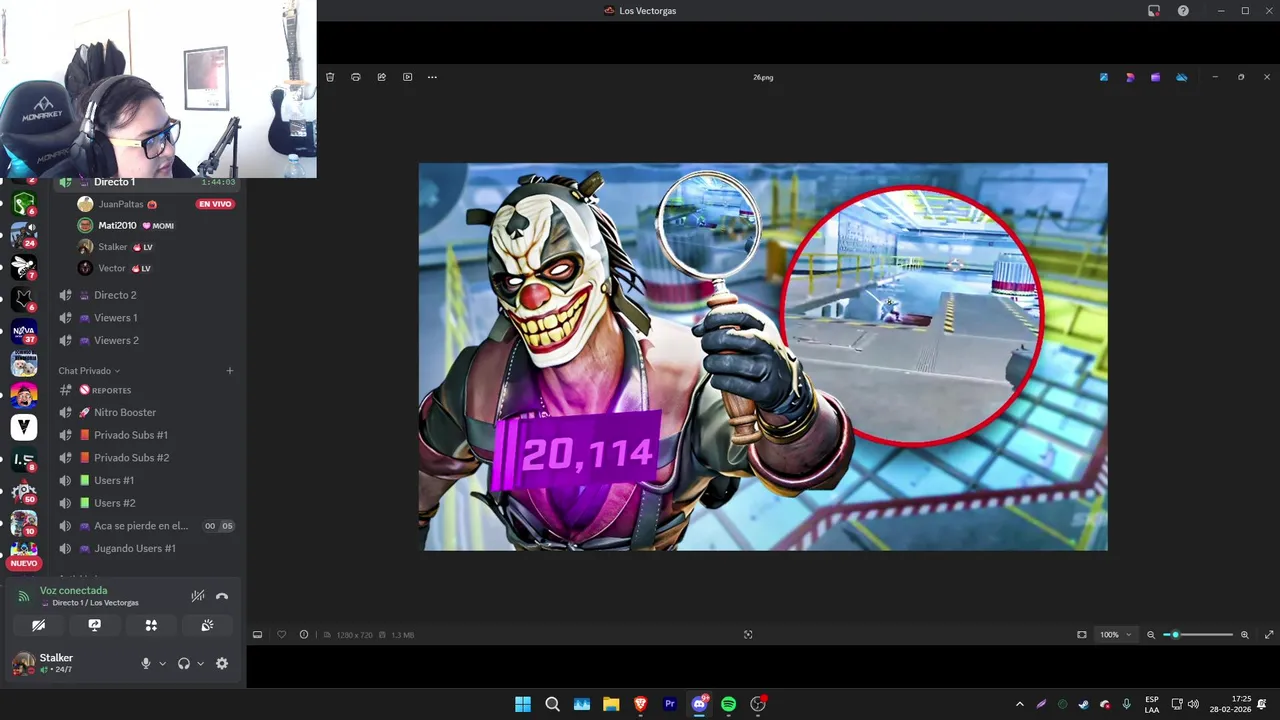Viewport: 1280px width, 720px height.
Task: Open microphone input options arrow
Action: pyautogui.click(x=162, y=663)
